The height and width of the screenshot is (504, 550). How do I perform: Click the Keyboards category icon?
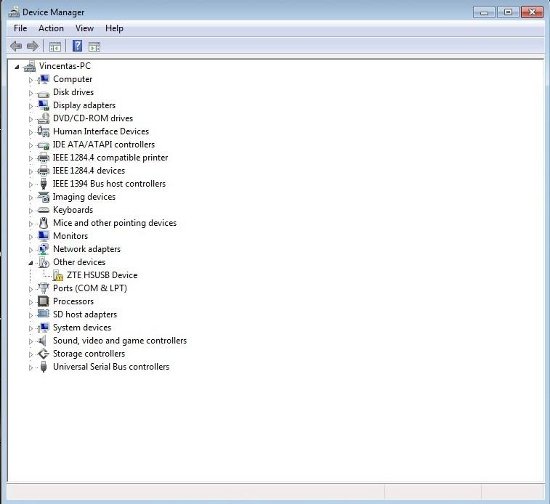click(x=43, y=210)
